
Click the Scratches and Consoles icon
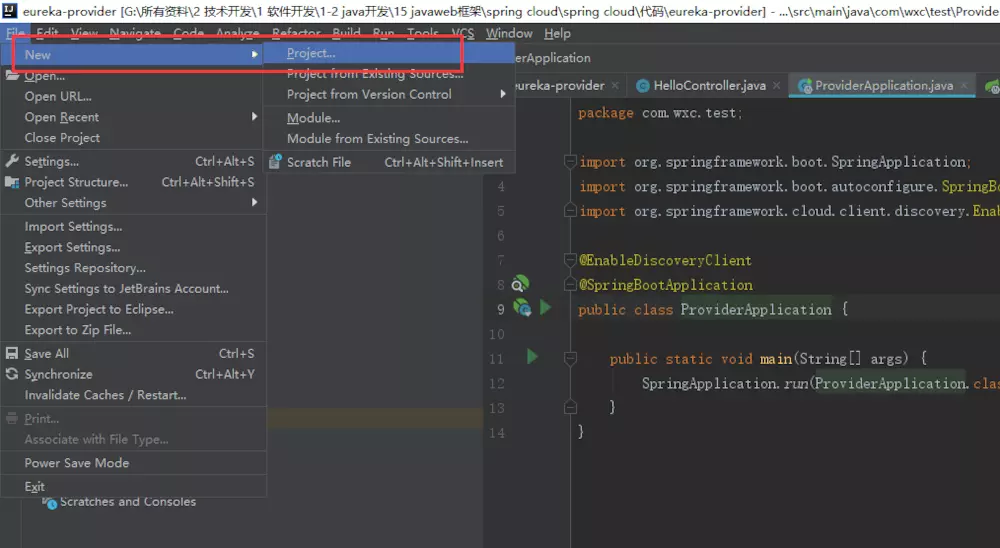pyautogui.click(x=50, y=503)
